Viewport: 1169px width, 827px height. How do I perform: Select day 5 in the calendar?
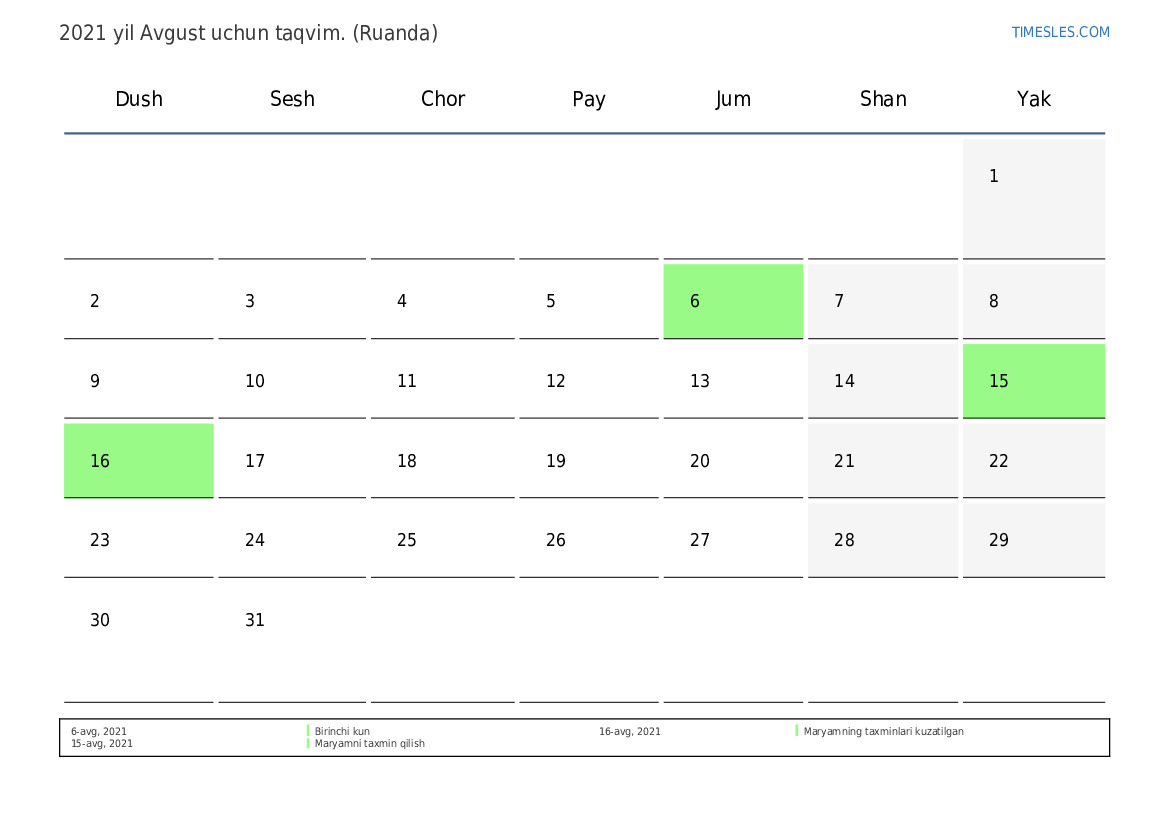coord(589,301)
